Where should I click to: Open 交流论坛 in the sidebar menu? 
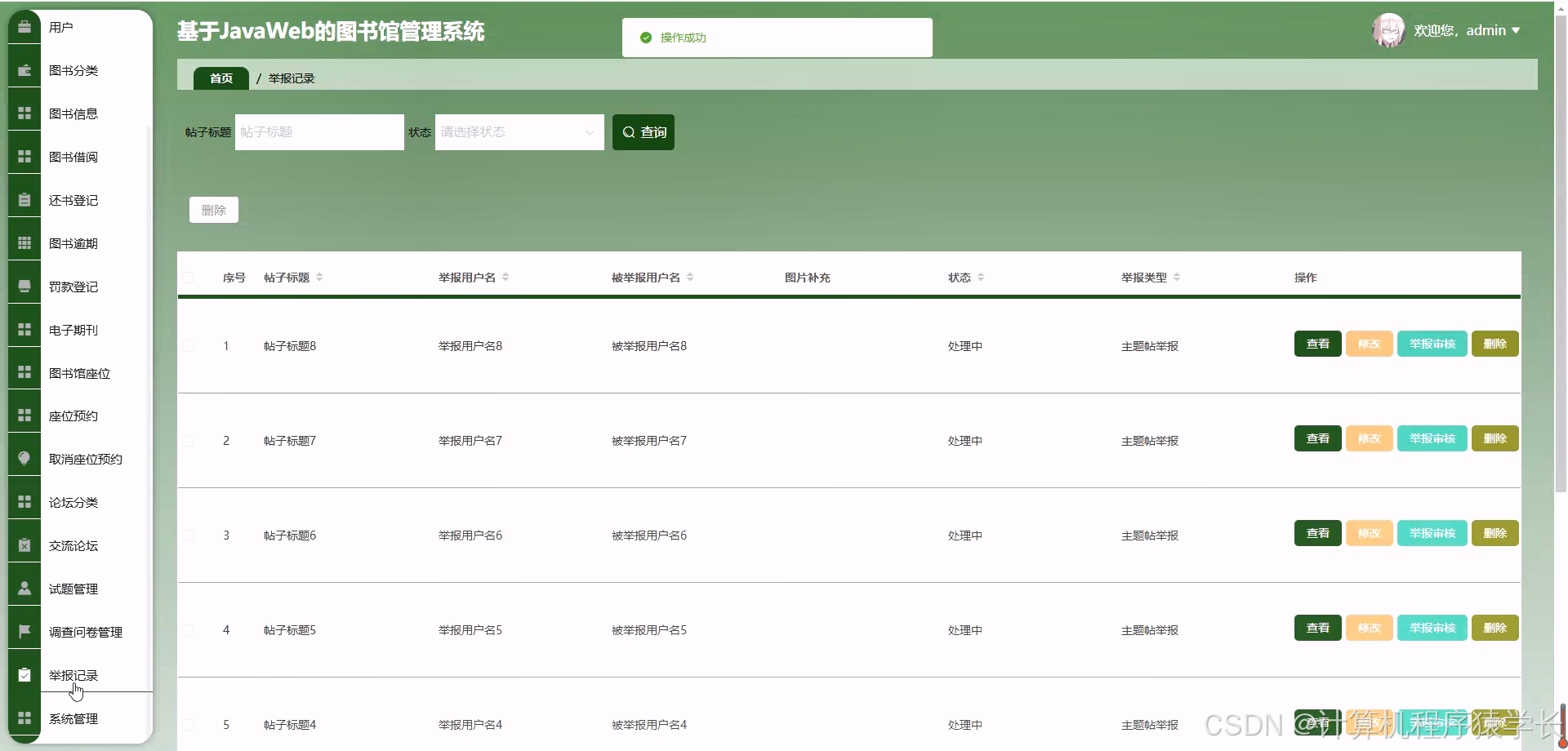pyautogui.click(x=73, y=545)
